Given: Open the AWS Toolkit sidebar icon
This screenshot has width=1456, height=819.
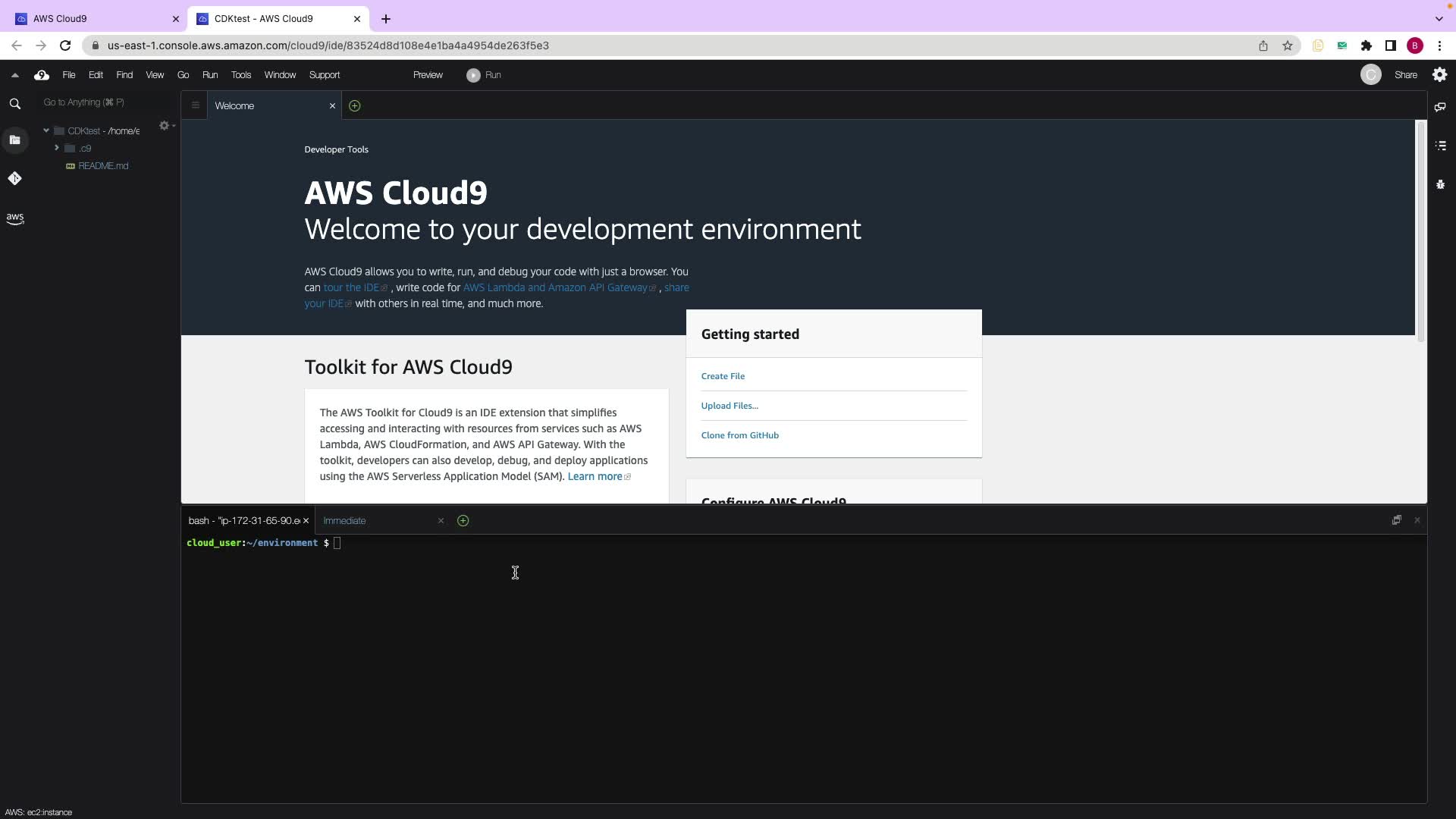Looking at the screenshot, I should coord(14,218).
